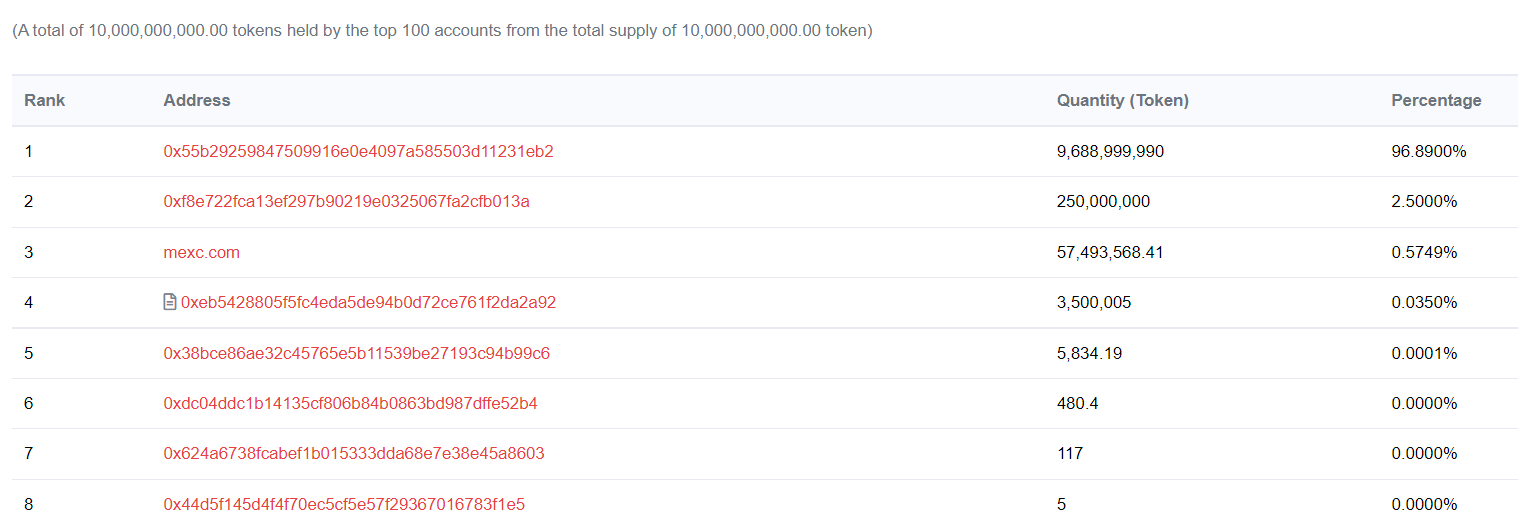Open address 0x44d5f145d4f4f70ec5cf5e57f29367016783f1e5
The width and height of the screenshot is (1518, 530).
344,504
